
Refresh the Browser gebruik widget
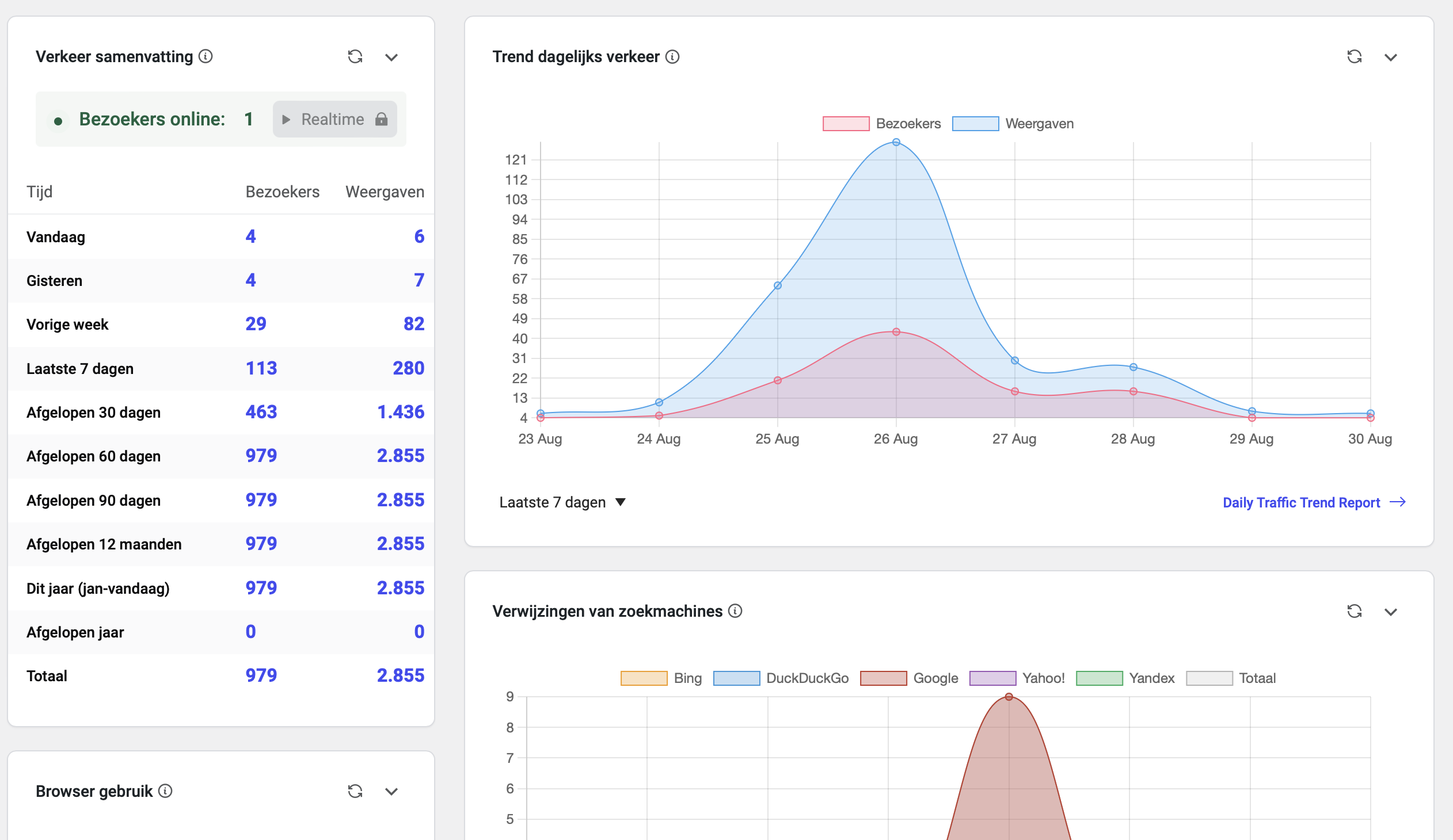click(355, 791)
